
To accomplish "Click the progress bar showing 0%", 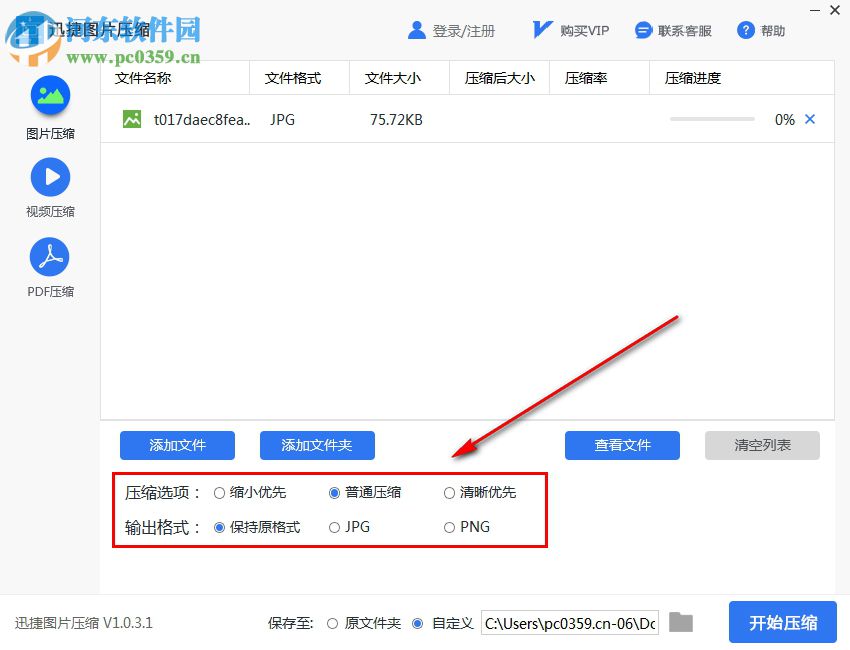I will point(711,118).
